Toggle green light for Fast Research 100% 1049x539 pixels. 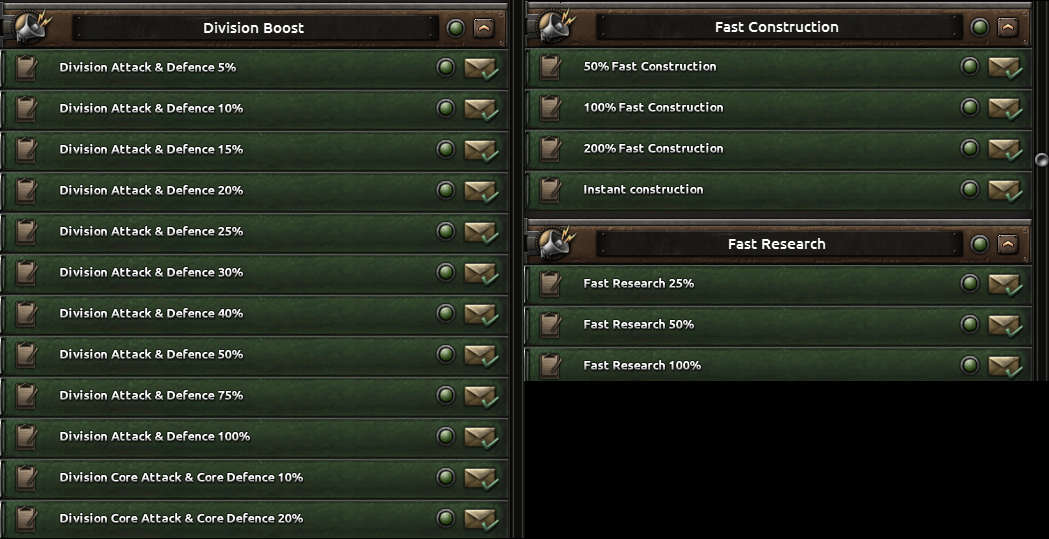969,366
